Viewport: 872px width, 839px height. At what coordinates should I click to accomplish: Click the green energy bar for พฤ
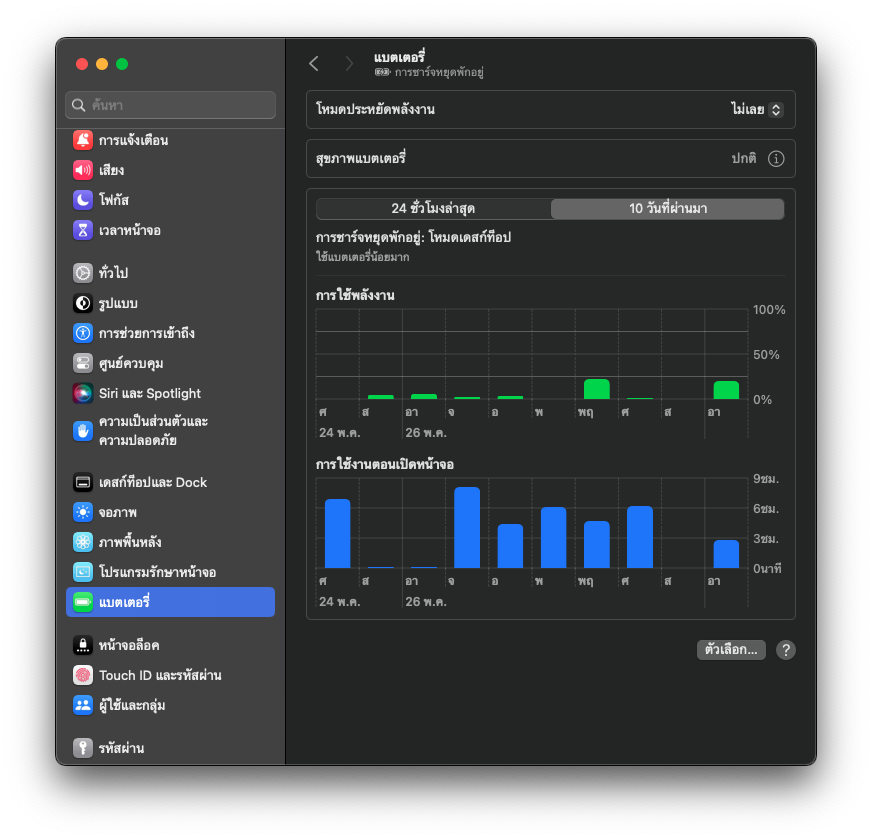tap(597, 389)
